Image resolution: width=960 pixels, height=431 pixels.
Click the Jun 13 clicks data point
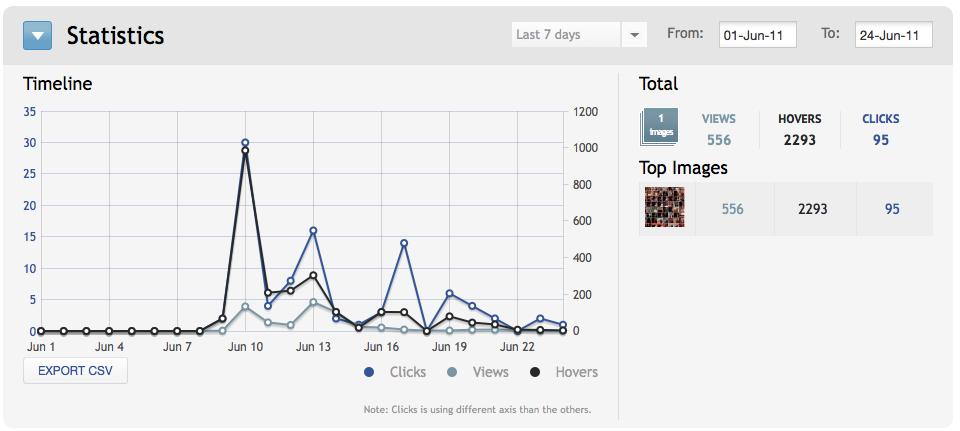pyautogui.click(x=313, y=231)
